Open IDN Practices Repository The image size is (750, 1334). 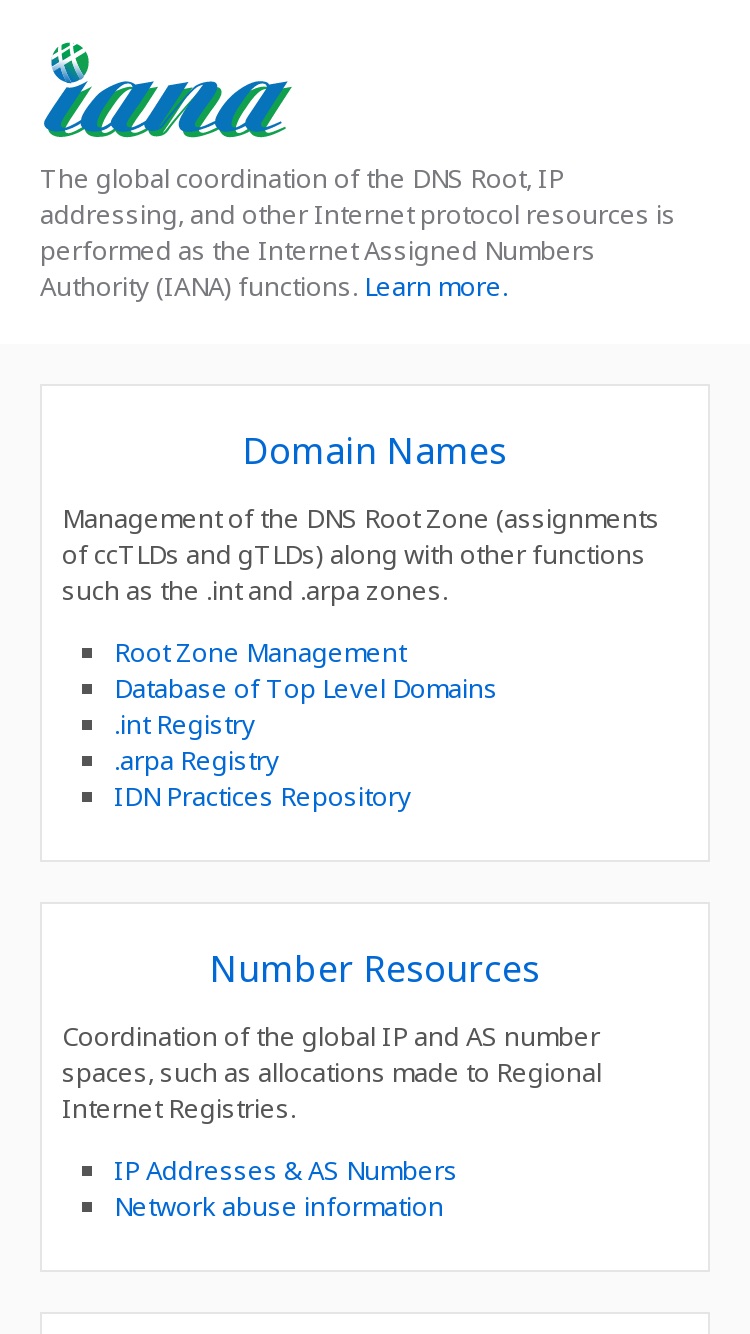tap(262, 797)
